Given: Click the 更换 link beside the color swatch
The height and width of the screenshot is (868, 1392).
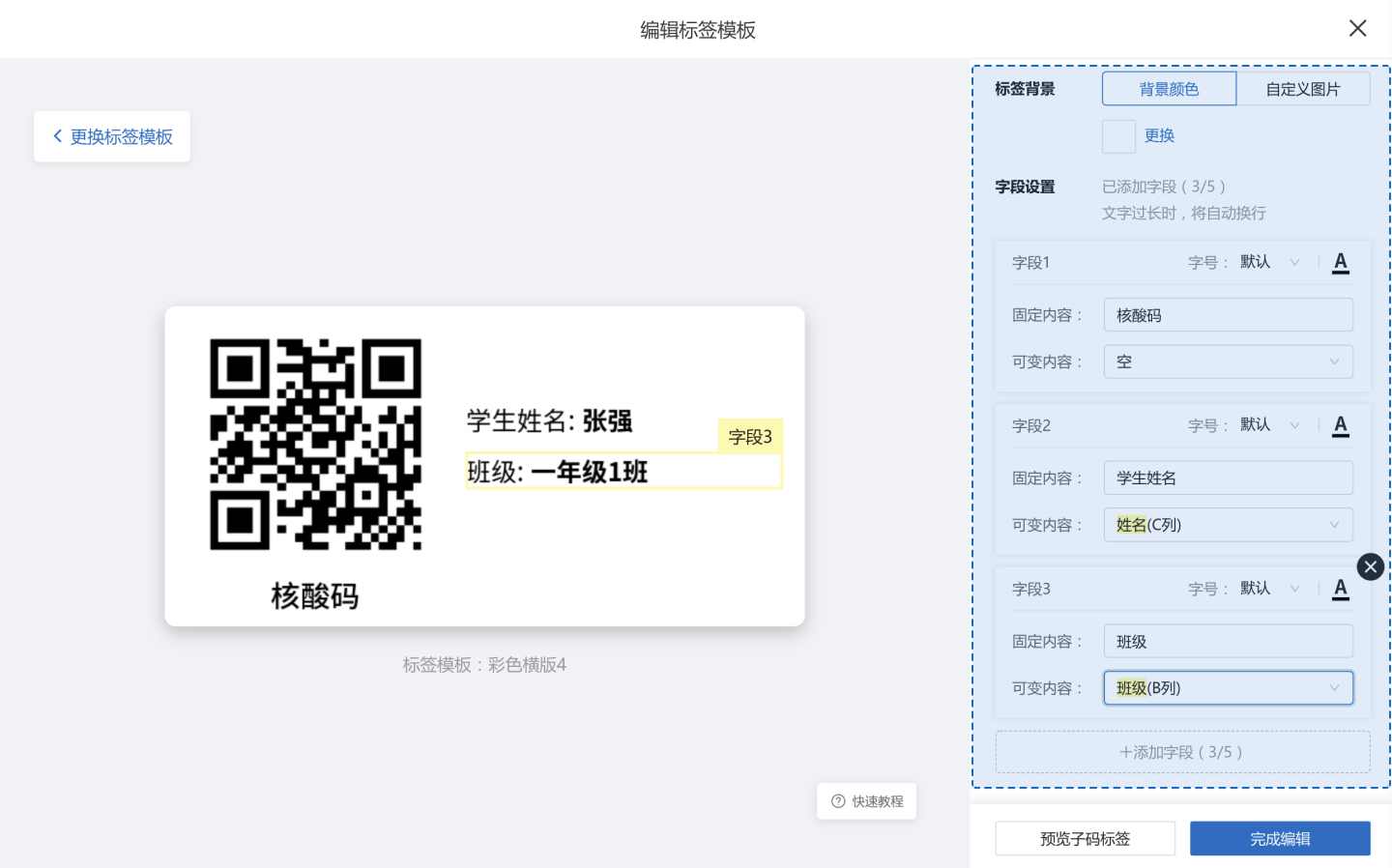Looking at the screenshot, I should [1159, 135].
